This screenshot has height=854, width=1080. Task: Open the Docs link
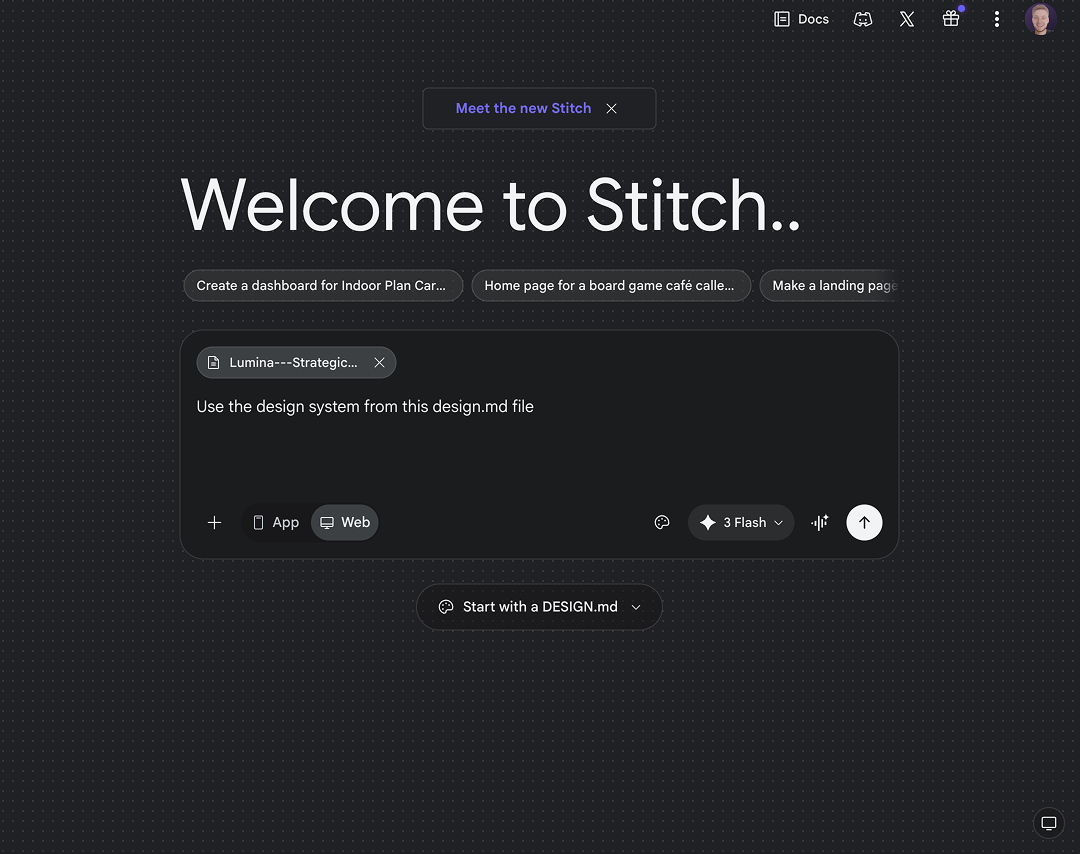click(x=801, y=19)
